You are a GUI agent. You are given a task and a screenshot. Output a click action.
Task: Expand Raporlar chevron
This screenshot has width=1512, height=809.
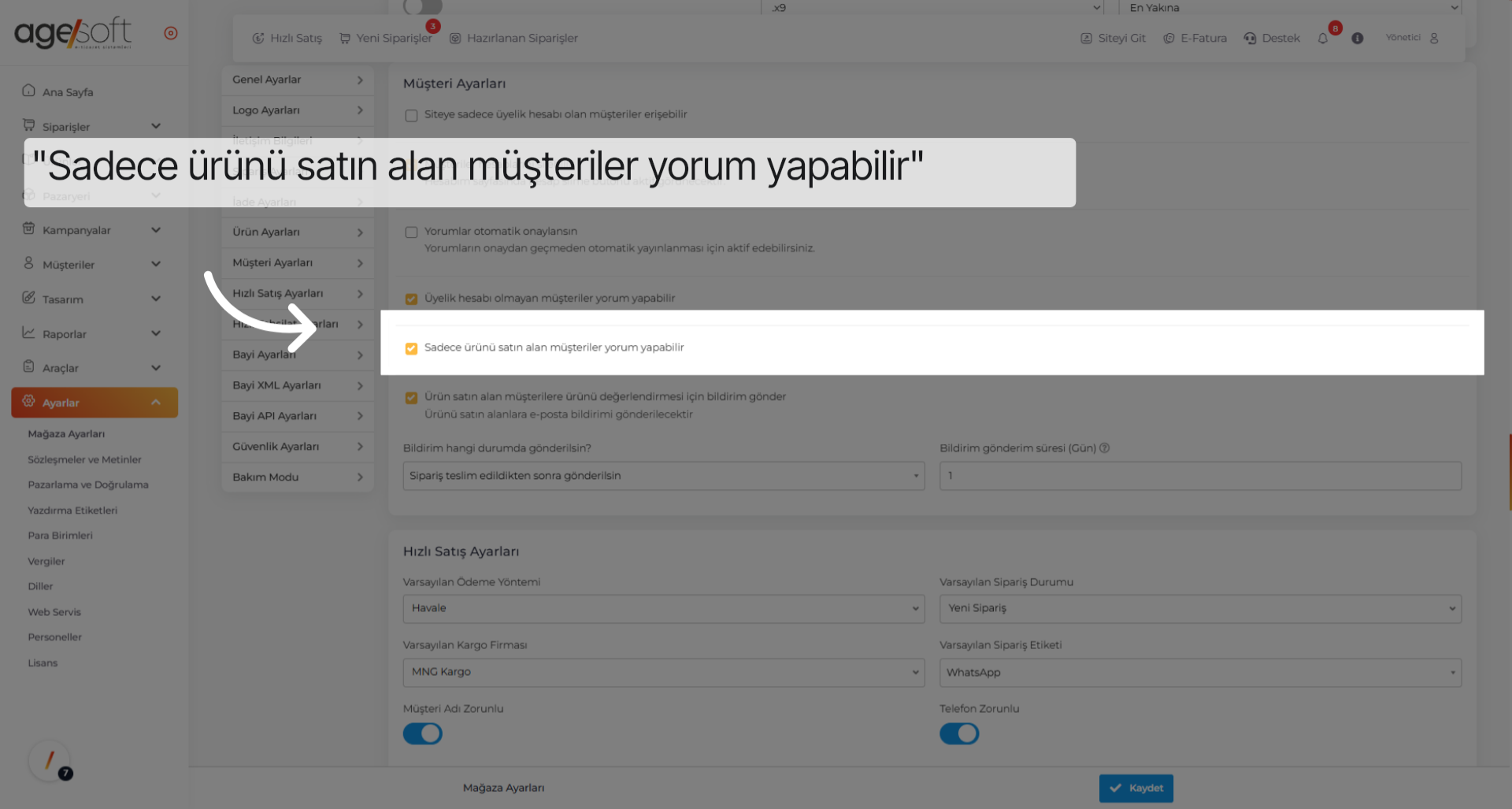(x=156, y=333)
